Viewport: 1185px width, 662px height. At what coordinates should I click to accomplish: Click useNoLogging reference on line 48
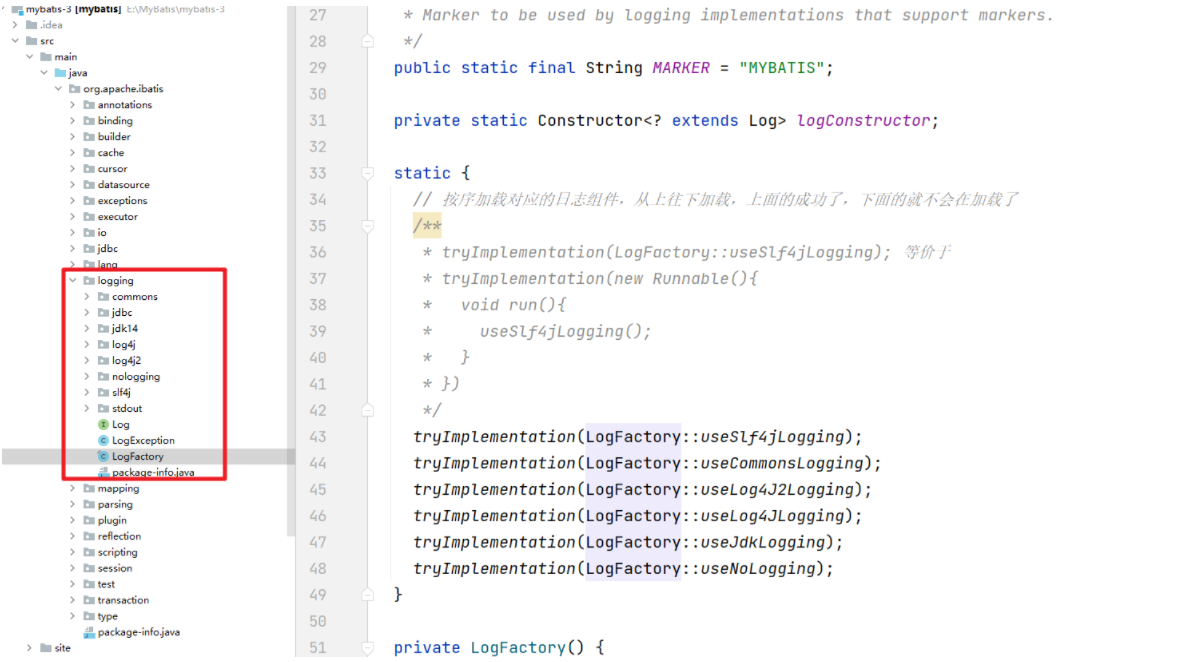758,569
